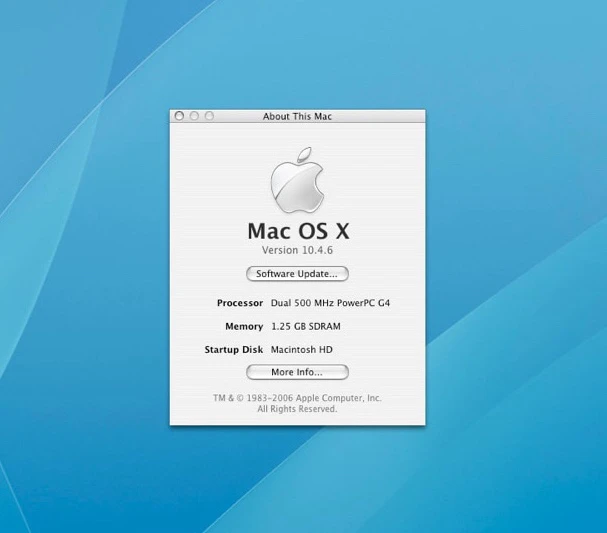Click the Macintosh HD startup disk name
607x533 pixels.
click(301, 350)
